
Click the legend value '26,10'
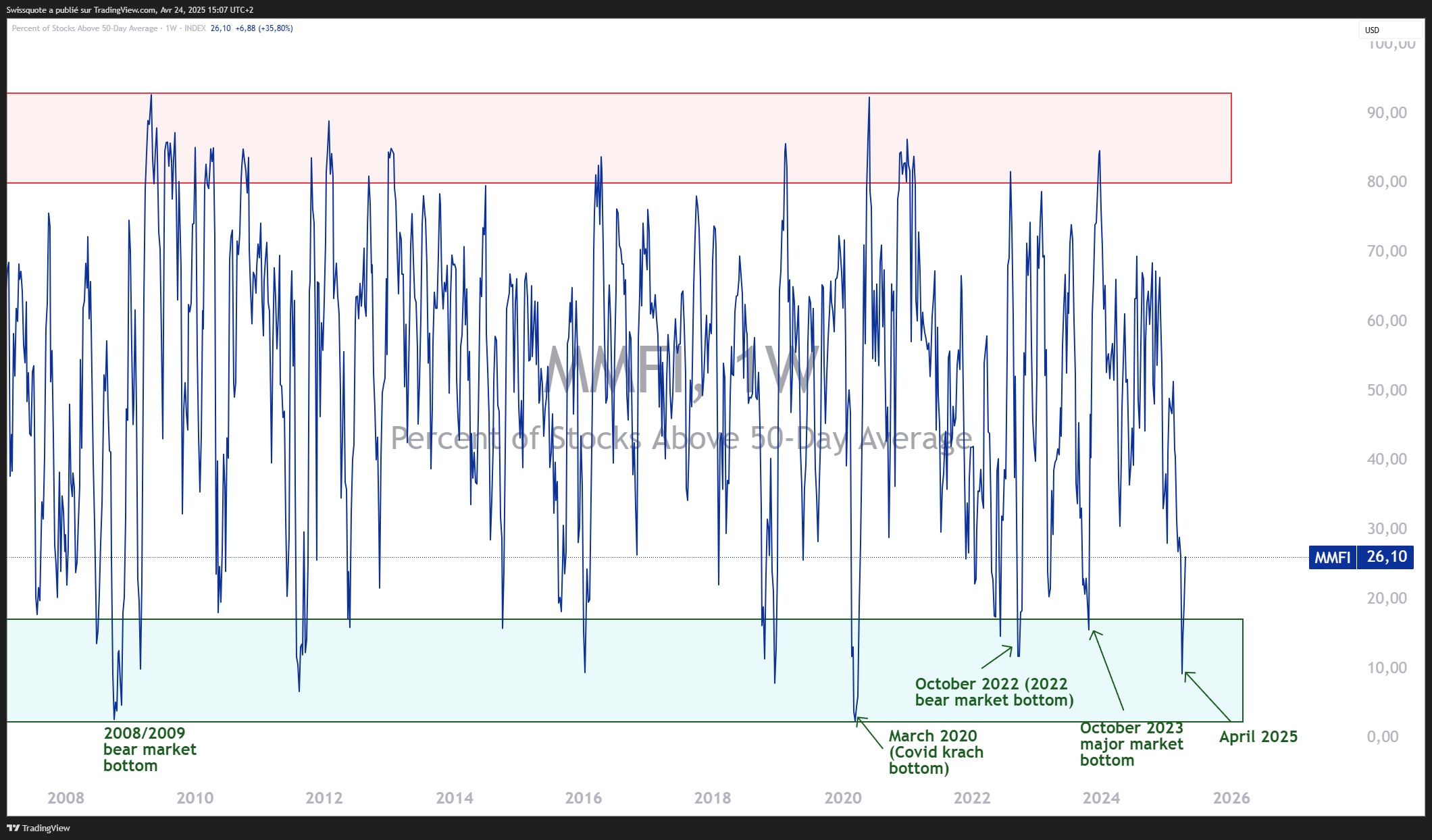coord(220,28)
